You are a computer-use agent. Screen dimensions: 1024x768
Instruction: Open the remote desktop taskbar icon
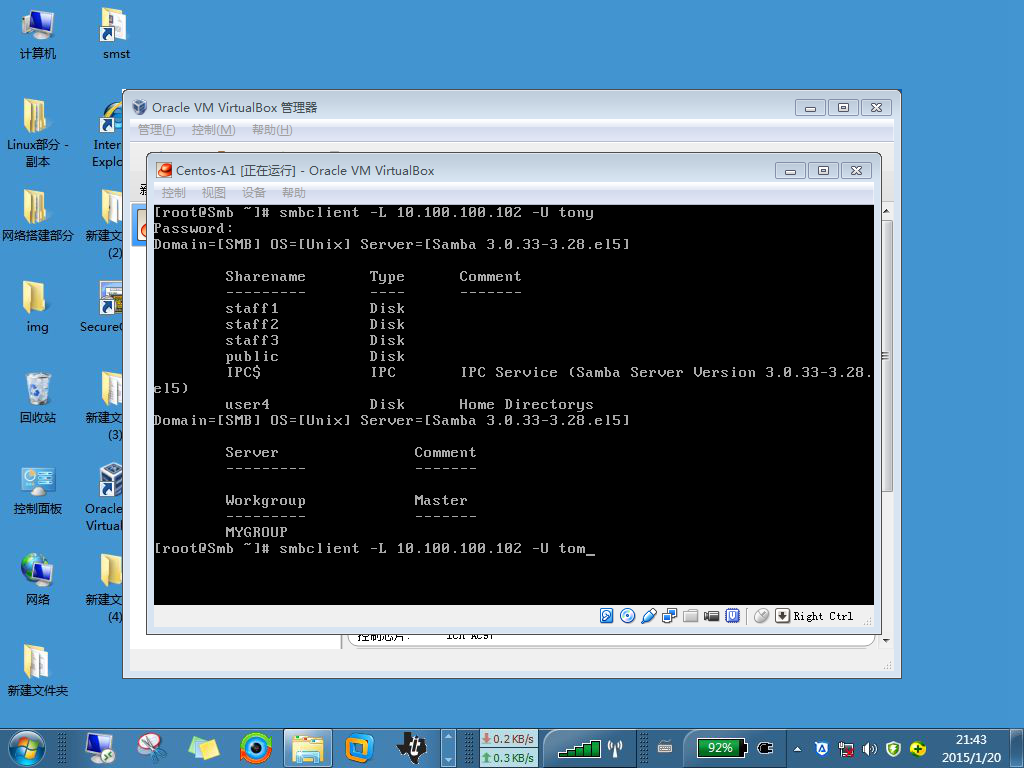coord(100,748)
